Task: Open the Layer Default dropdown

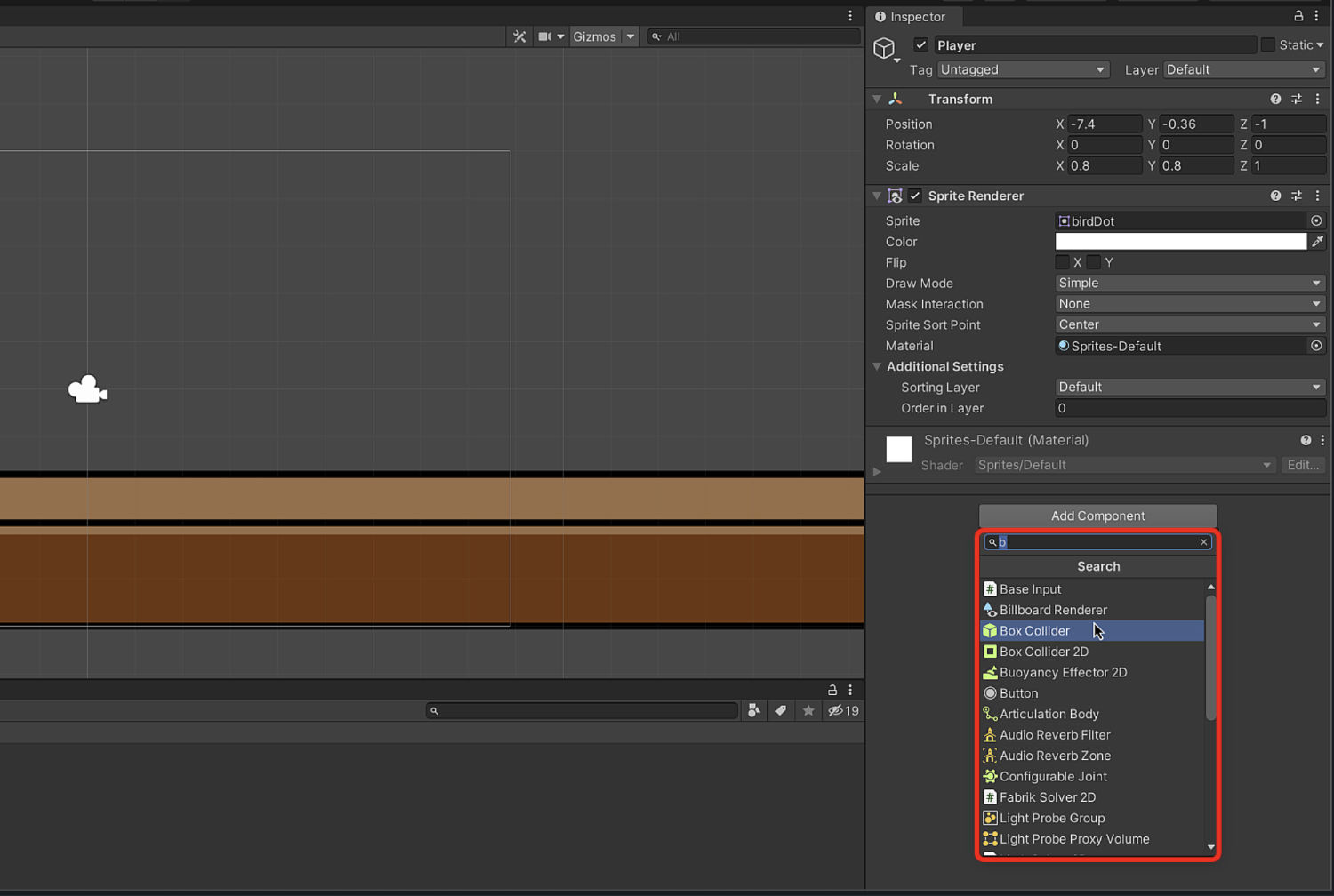Action: point(1244,69)
